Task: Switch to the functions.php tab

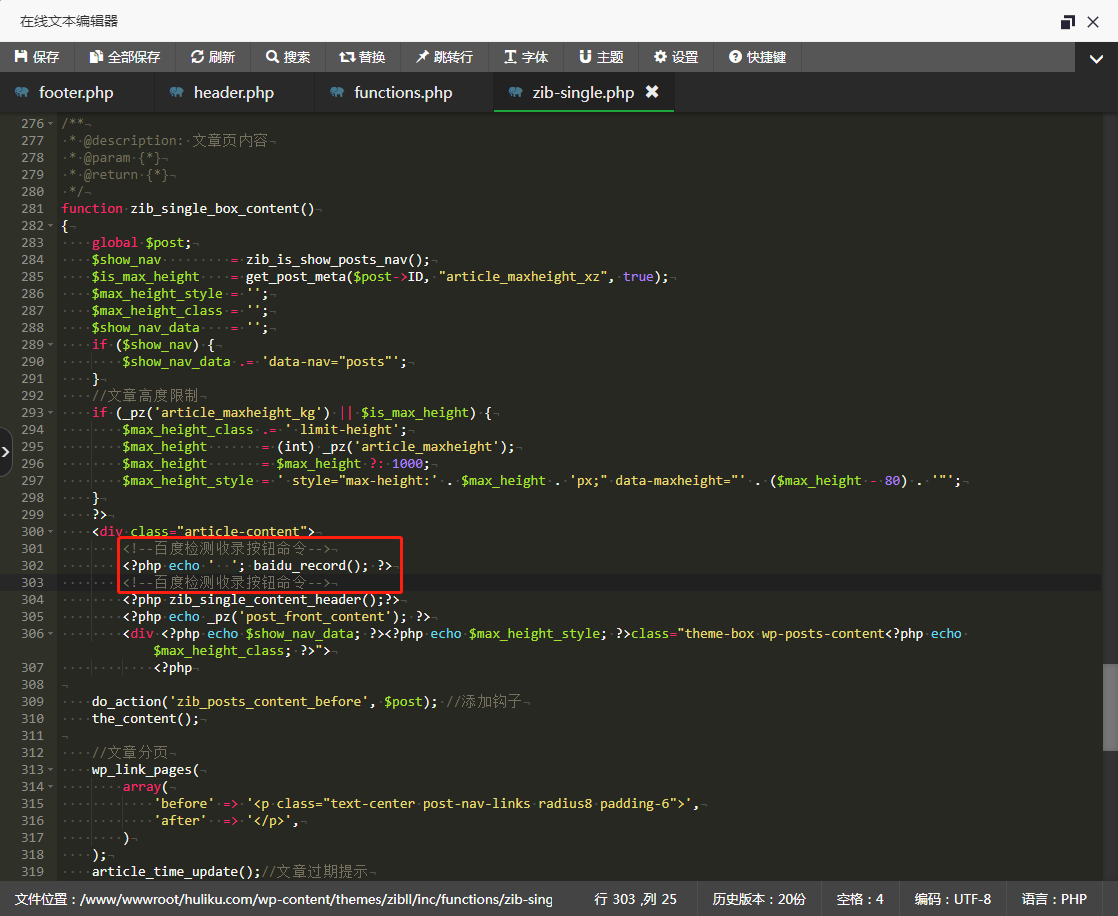Action: click(402, 93)
